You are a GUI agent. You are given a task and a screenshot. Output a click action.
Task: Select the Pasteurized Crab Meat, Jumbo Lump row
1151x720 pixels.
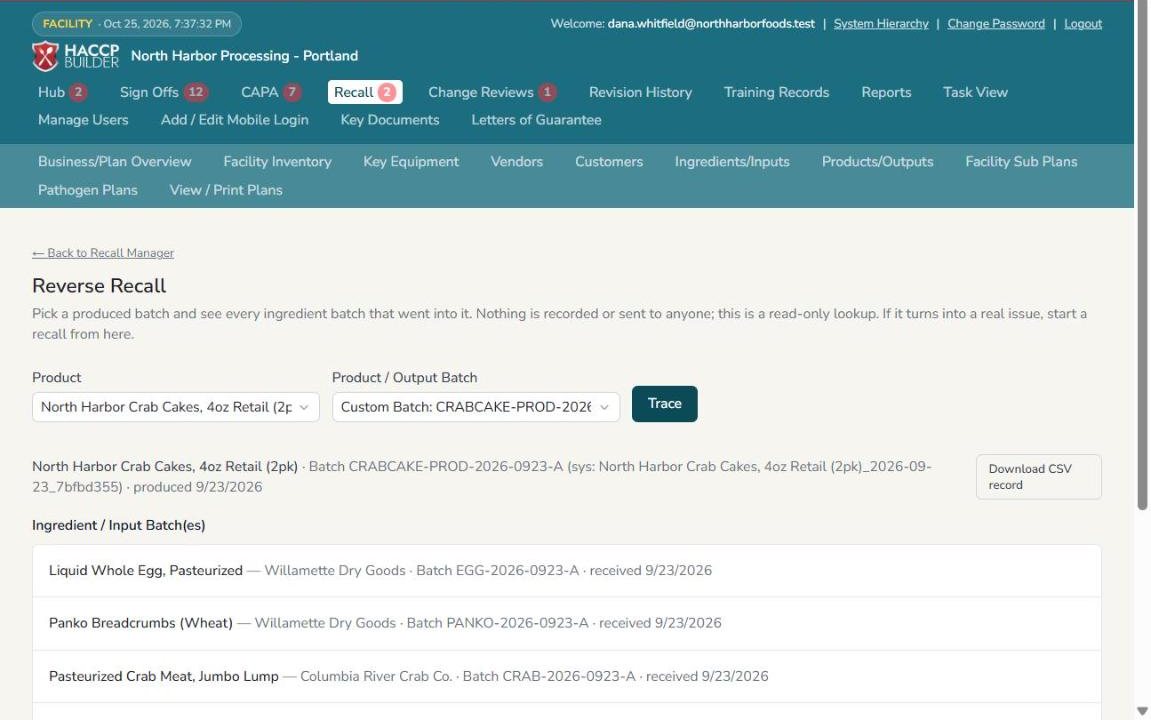[x=567, y=677]
